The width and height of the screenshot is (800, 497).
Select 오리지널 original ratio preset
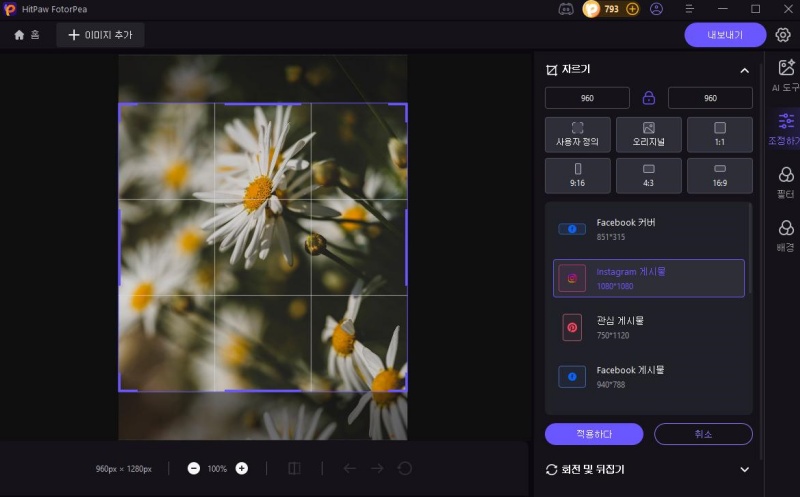[648, 135]
